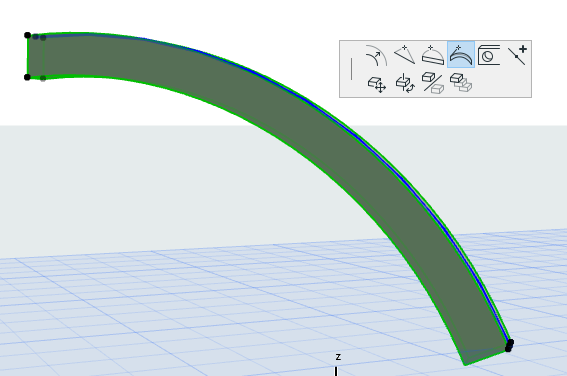567x376 pixels.
Task: Select the Offset Curved Edge pet palette option
Action: [376, 55]
